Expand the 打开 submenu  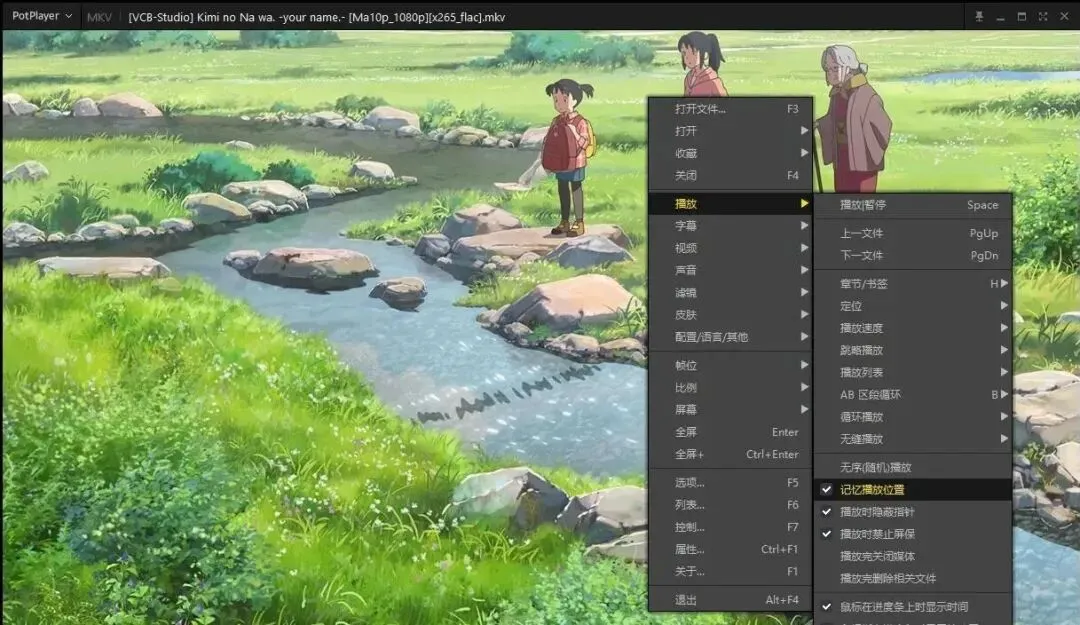point(731,131)
